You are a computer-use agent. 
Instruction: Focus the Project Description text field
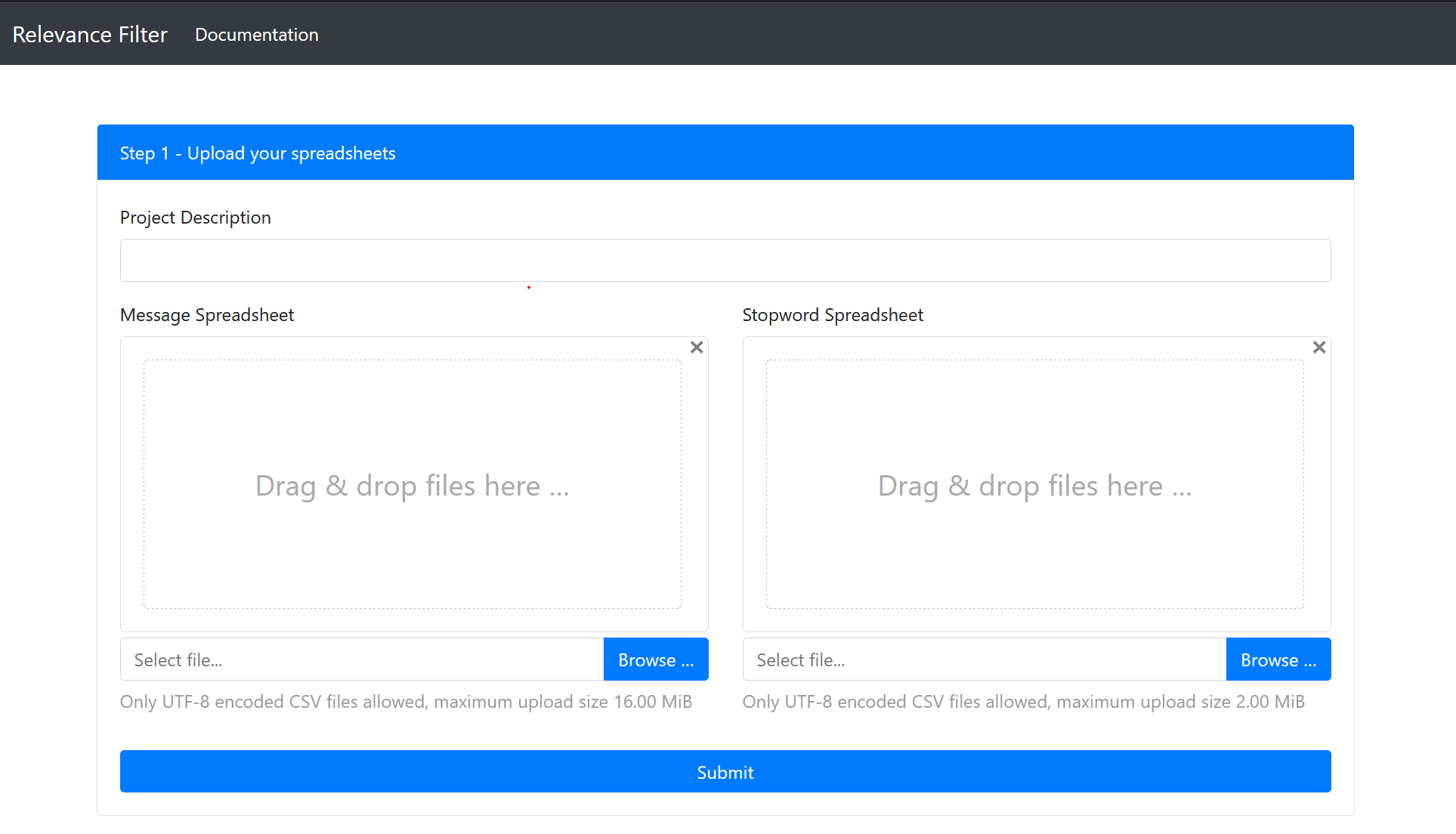(x=725, y=261)
